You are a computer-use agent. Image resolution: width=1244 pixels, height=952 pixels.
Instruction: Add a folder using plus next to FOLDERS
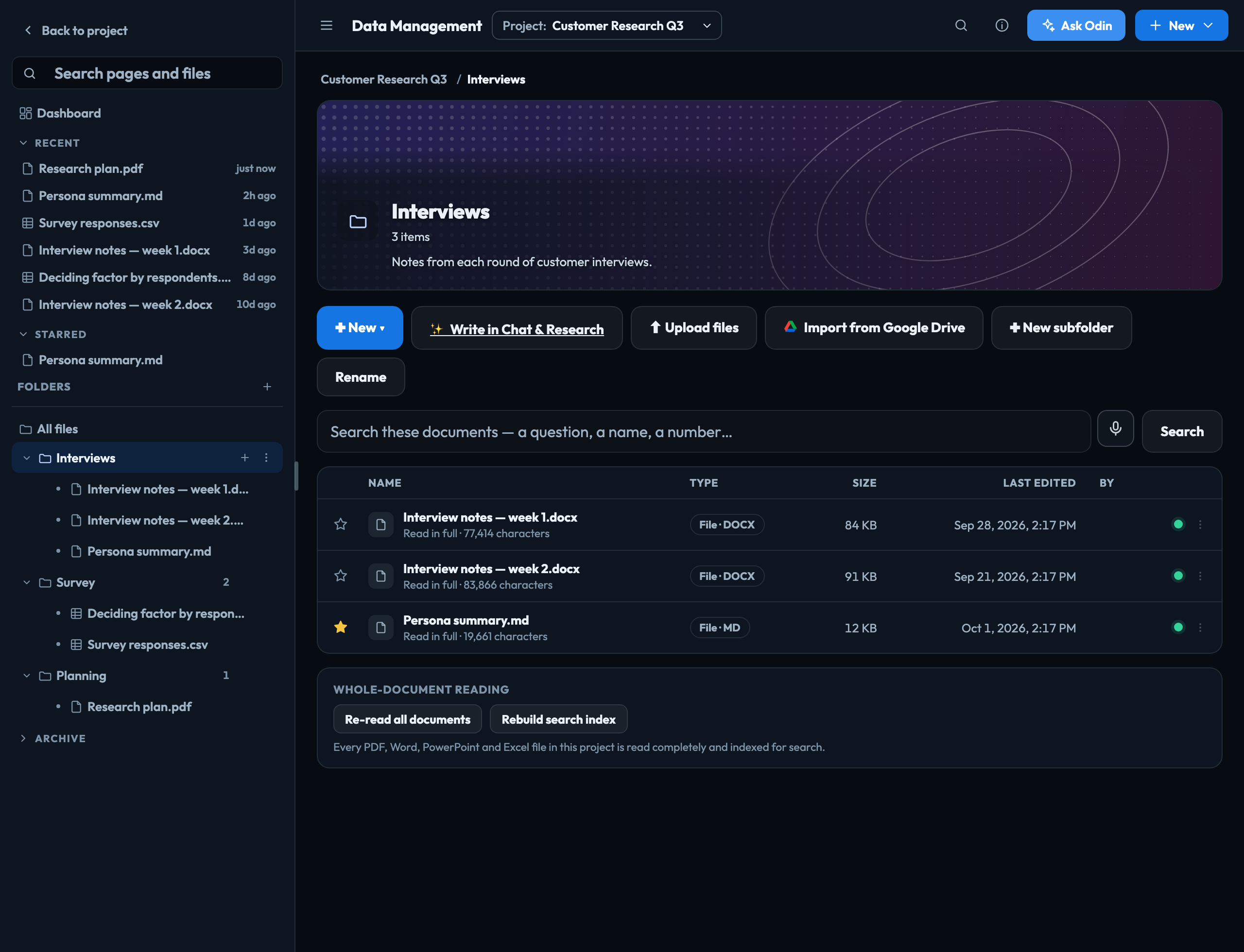click(267, 387)
